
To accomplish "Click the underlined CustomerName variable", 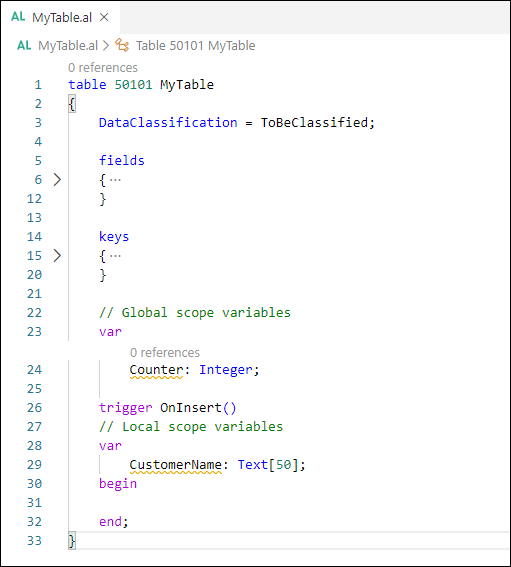I will tap(175, 465).
